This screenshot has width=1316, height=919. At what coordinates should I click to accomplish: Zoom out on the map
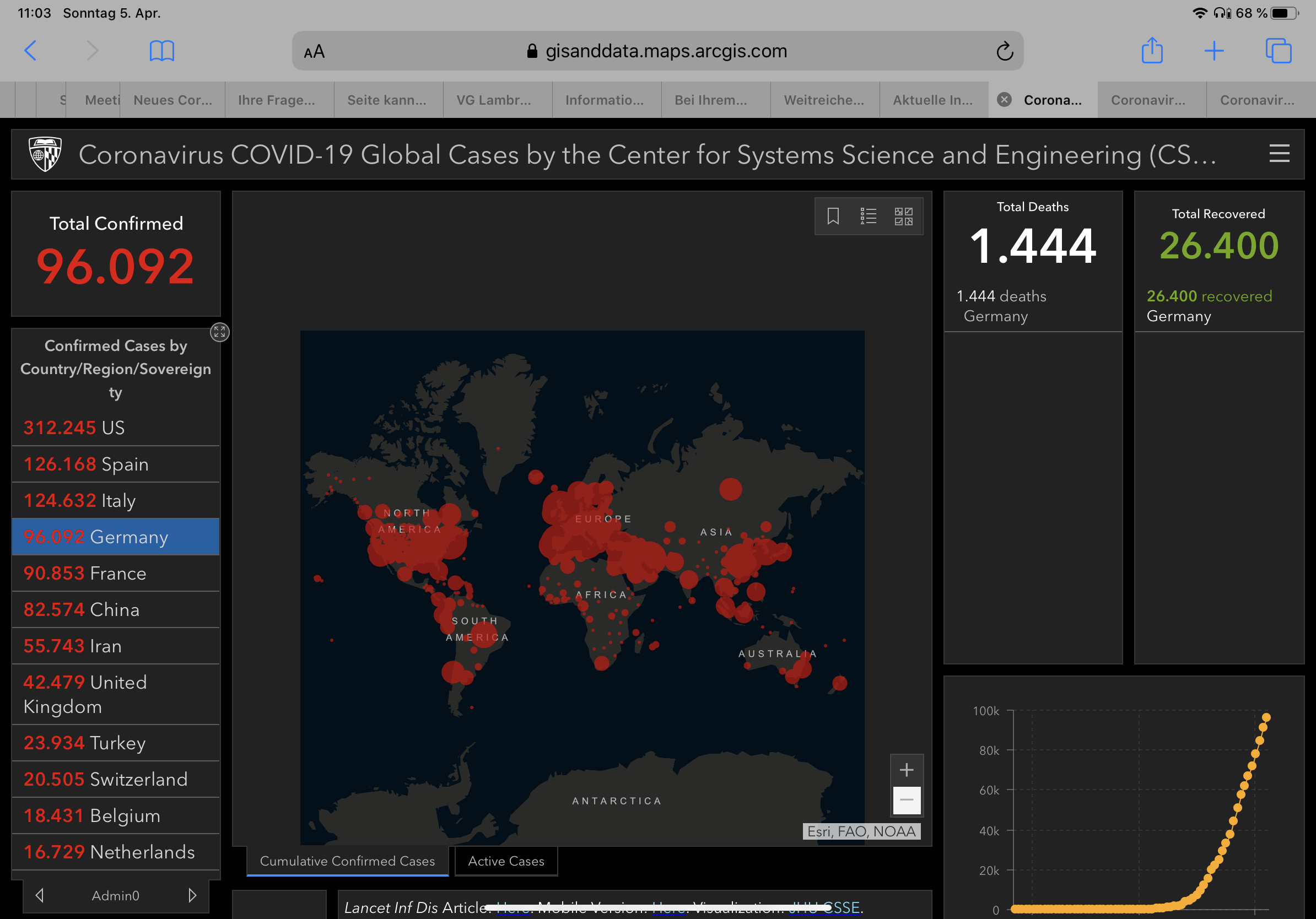906,800
